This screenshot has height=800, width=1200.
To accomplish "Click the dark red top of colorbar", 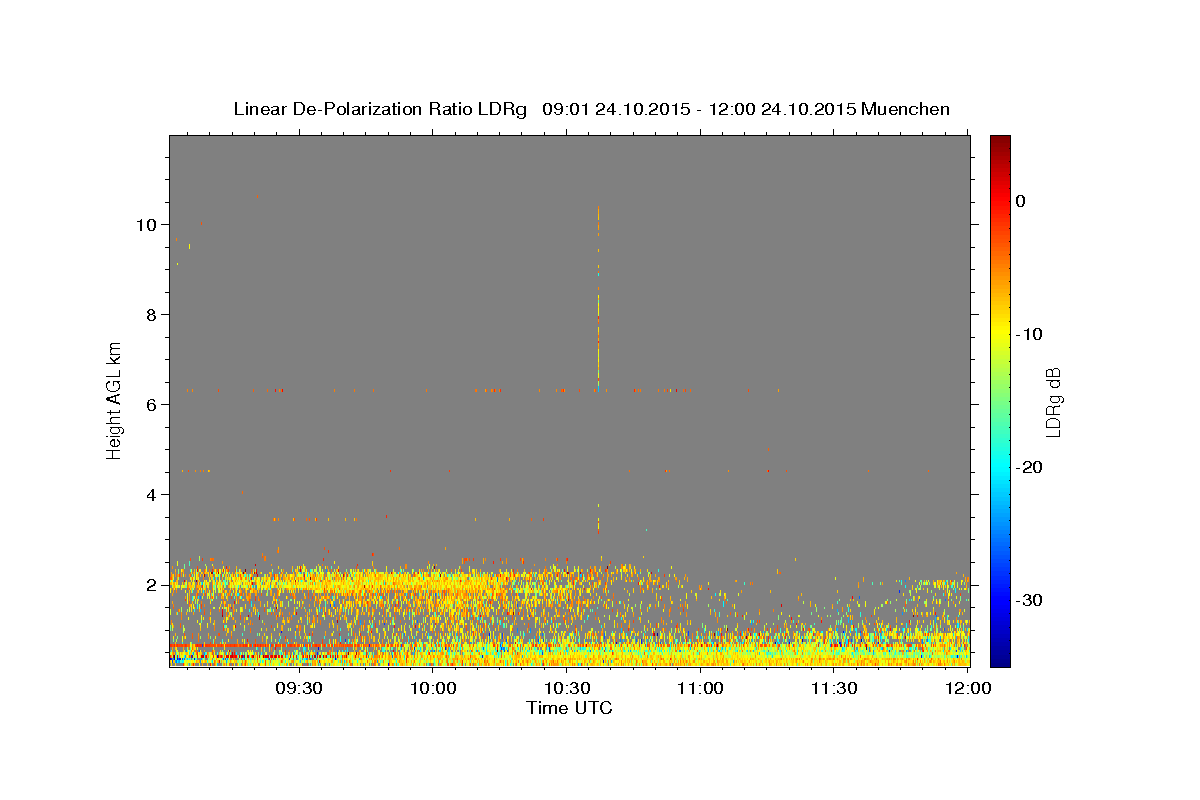I will [1000, 141].
